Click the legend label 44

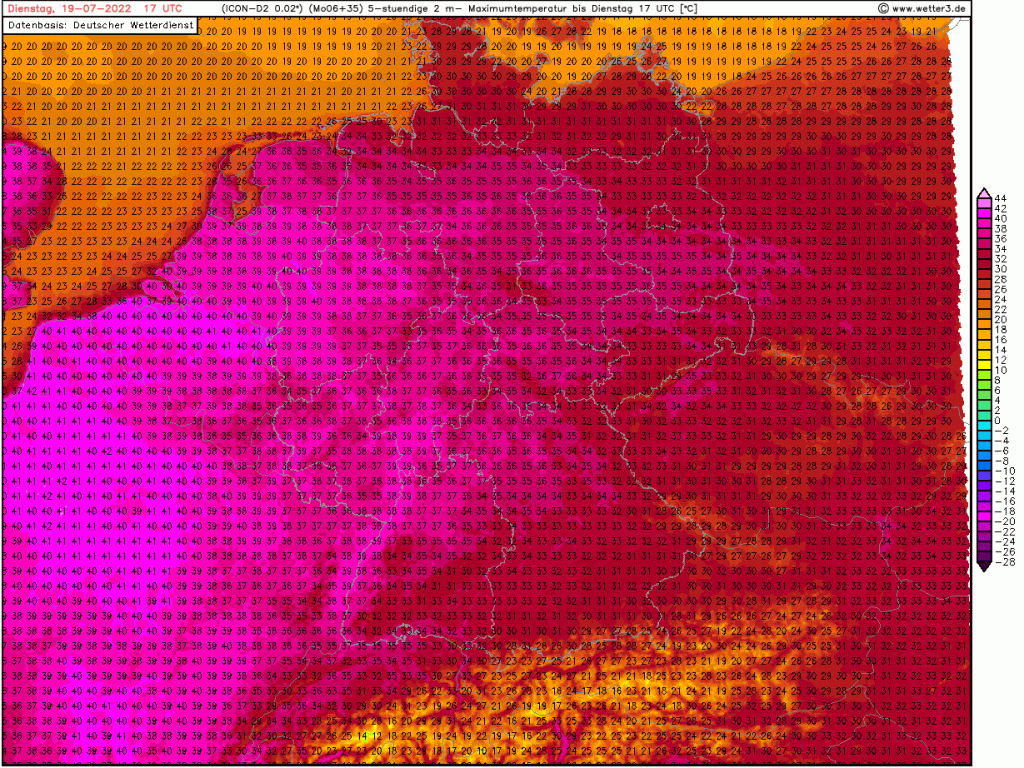tap(999, 197)
